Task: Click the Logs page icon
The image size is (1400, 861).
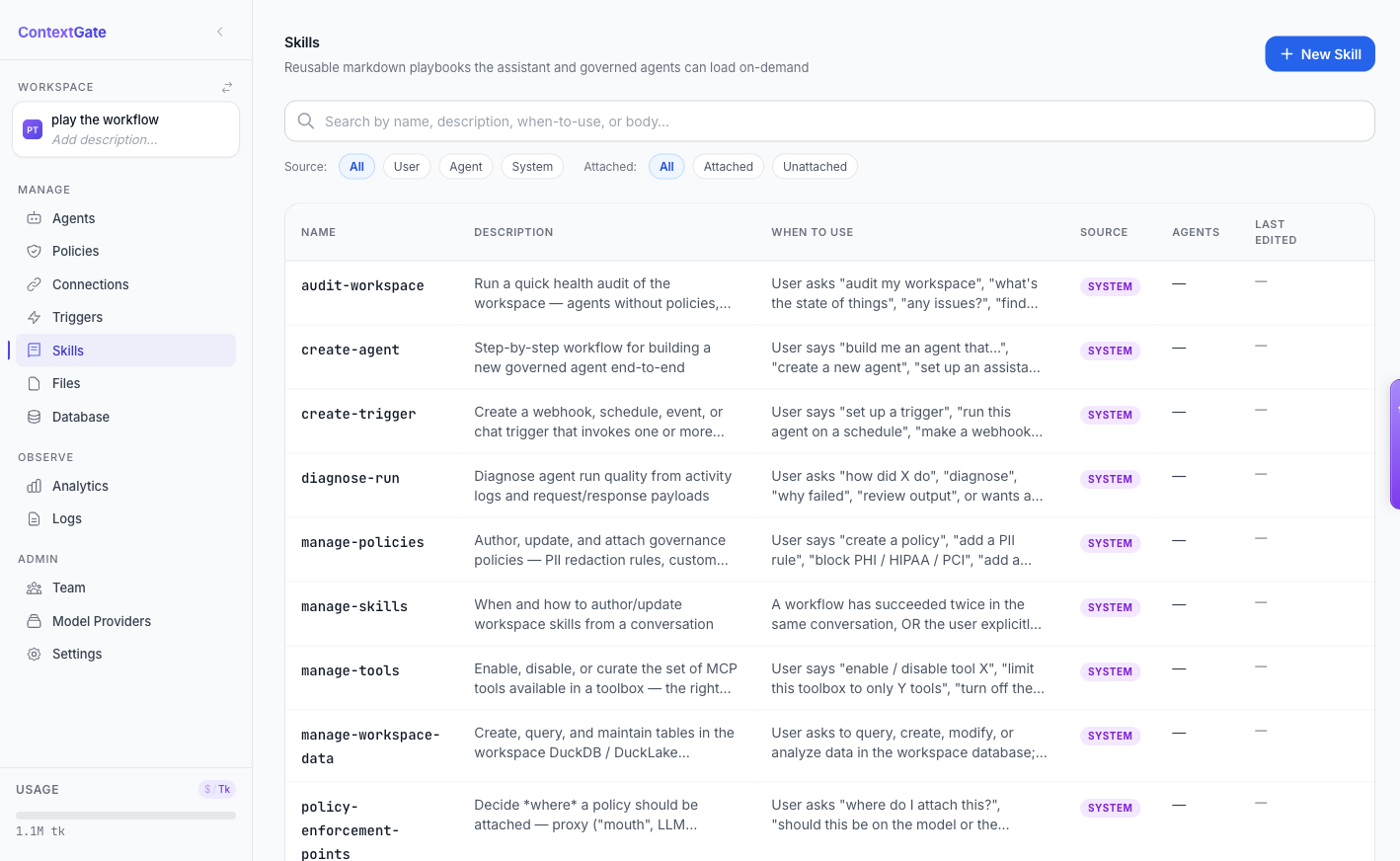Action: 35,518
